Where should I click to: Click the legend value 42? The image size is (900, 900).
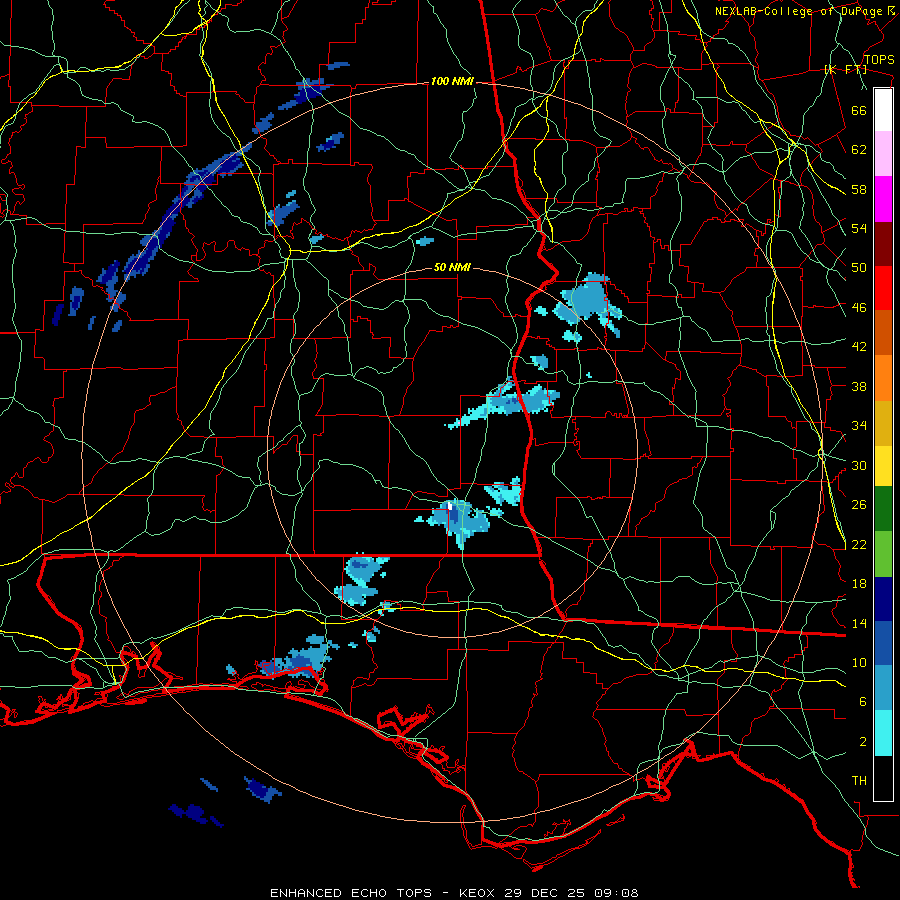(x=859, y=346)
